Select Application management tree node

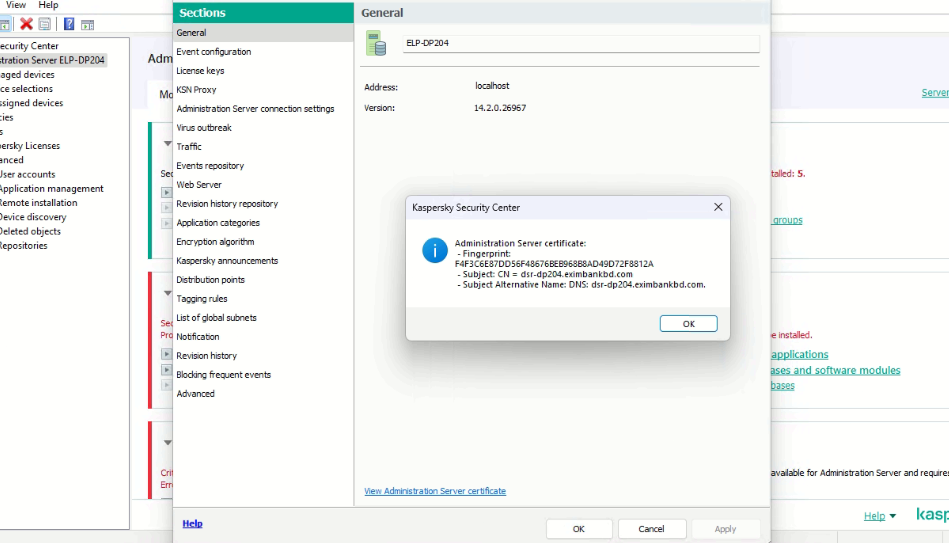tap(51, 189)
